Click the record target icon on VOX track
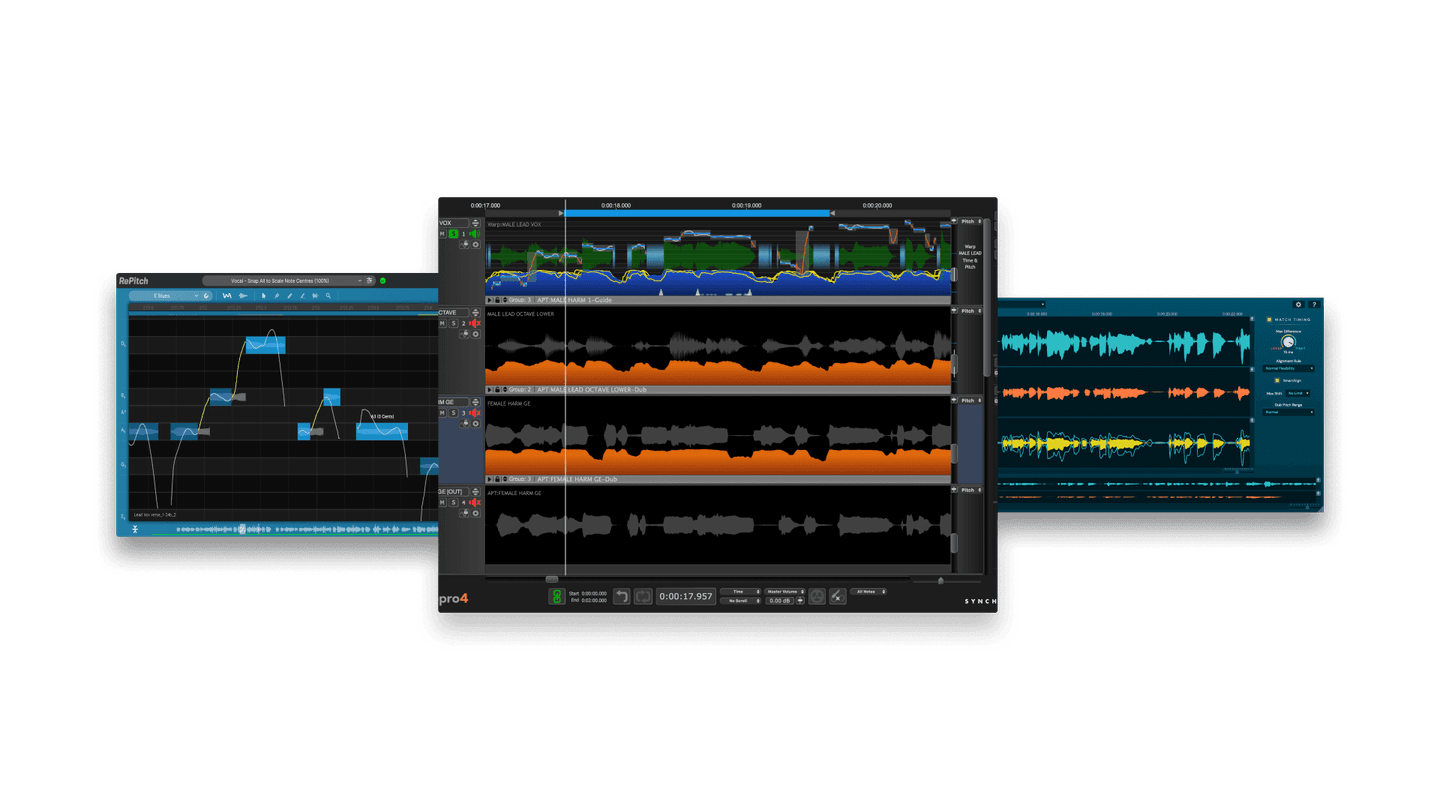Image resolution: width=1440 pixels, height=810 pixels. pyautogui.click(x=476, y=244)
